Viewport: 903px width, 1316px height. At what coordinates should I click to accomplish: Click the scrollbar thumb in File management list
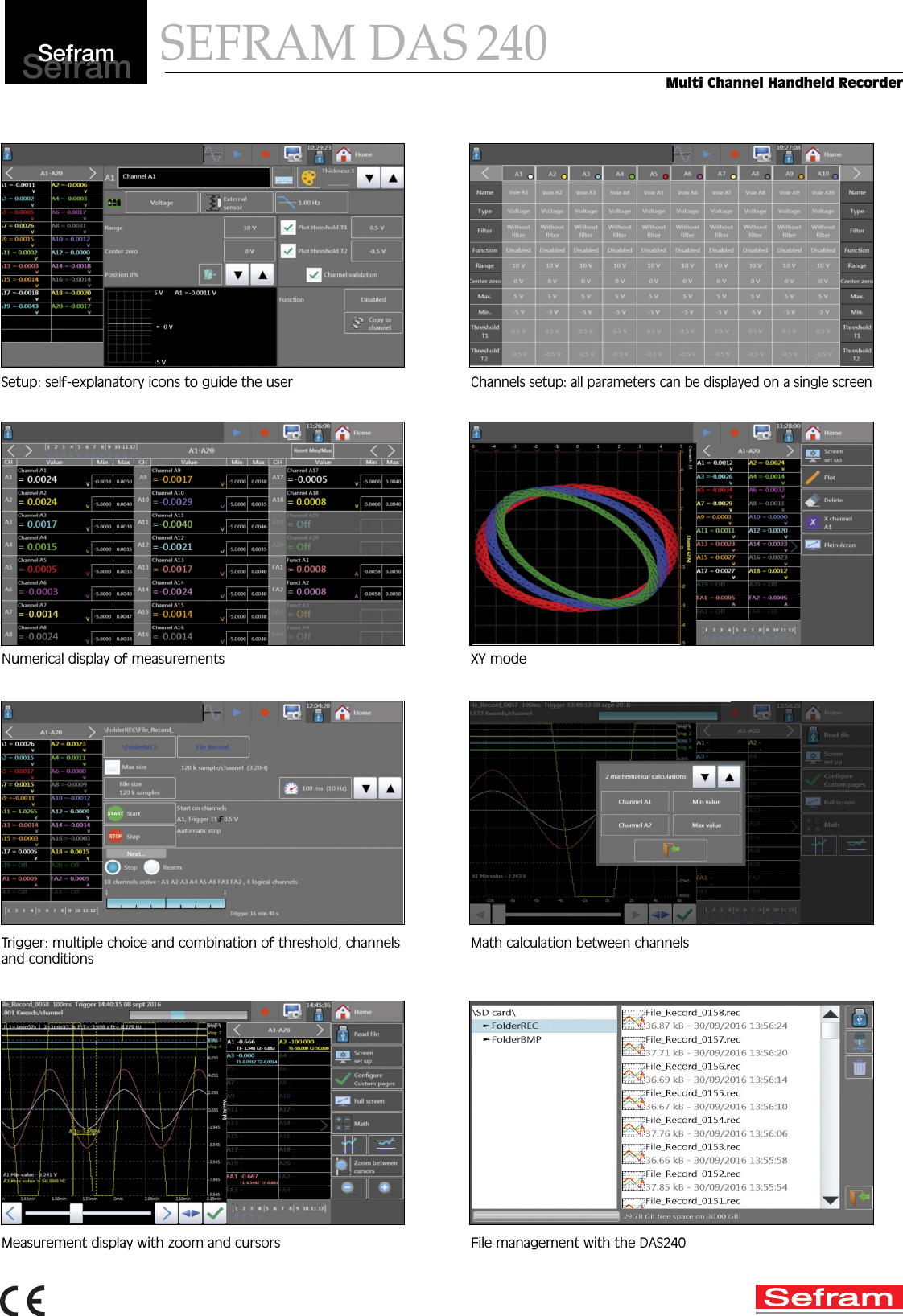(x=831, y=1030)
